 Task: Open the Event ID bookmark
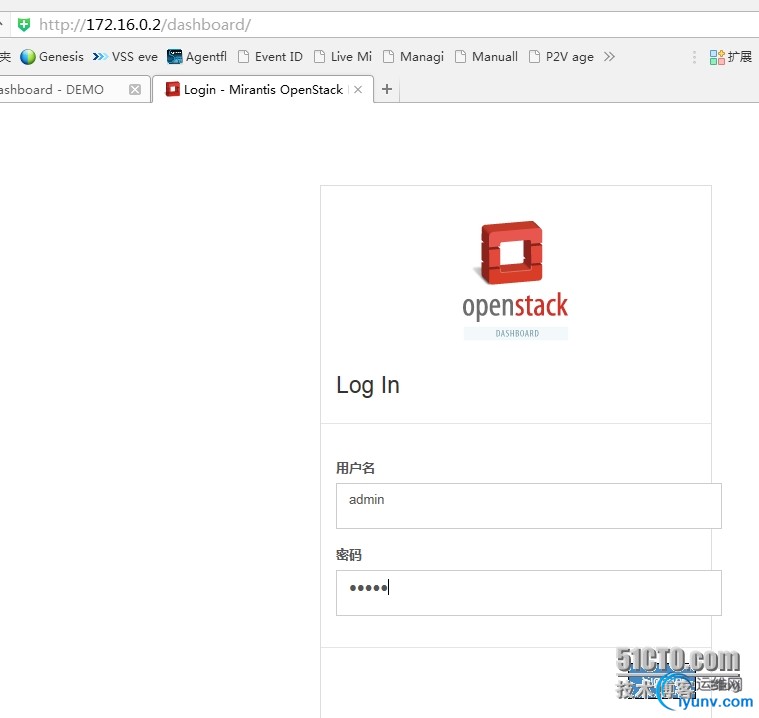271,57
